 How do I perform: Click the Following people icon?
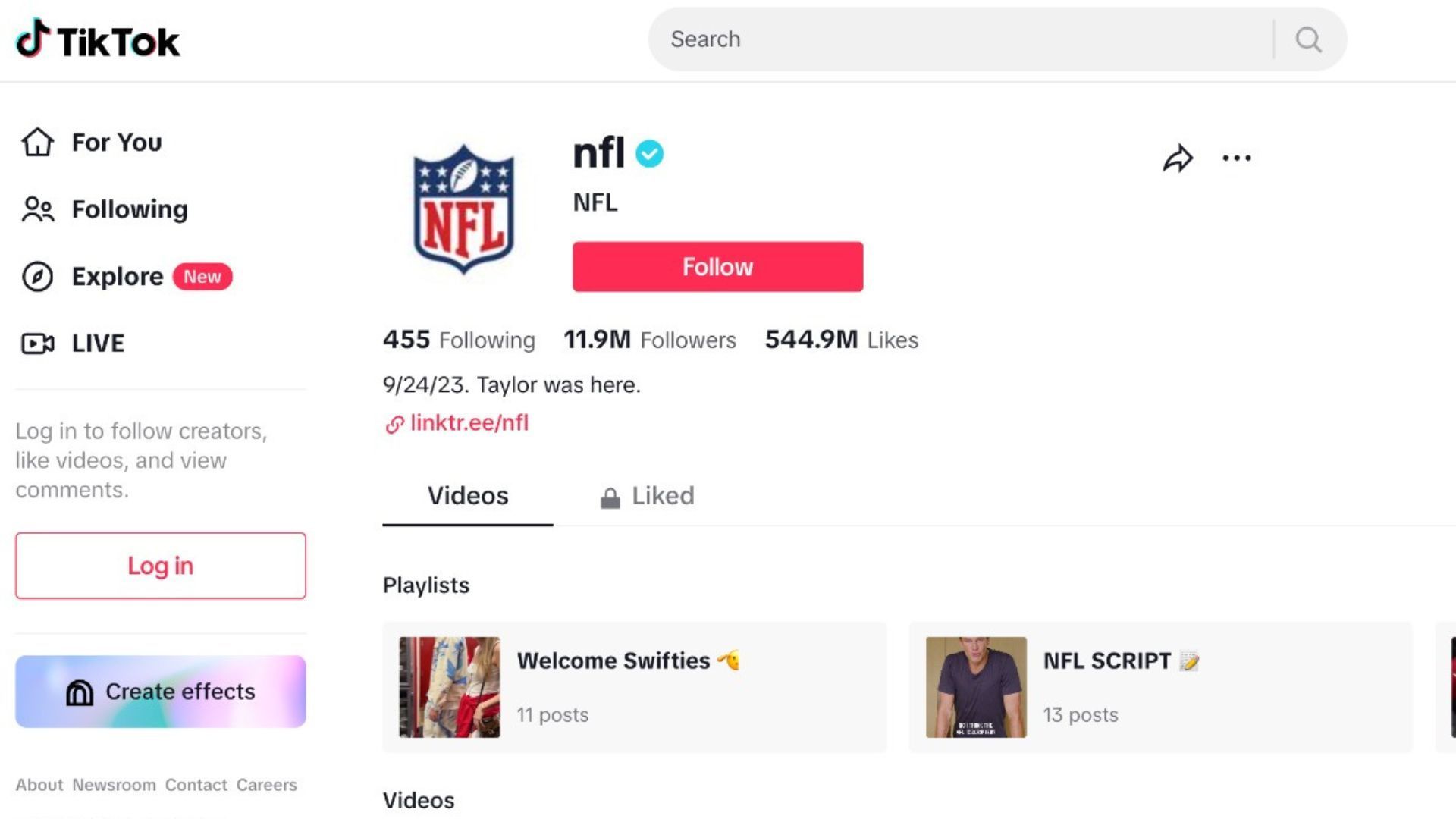[37, 209]
